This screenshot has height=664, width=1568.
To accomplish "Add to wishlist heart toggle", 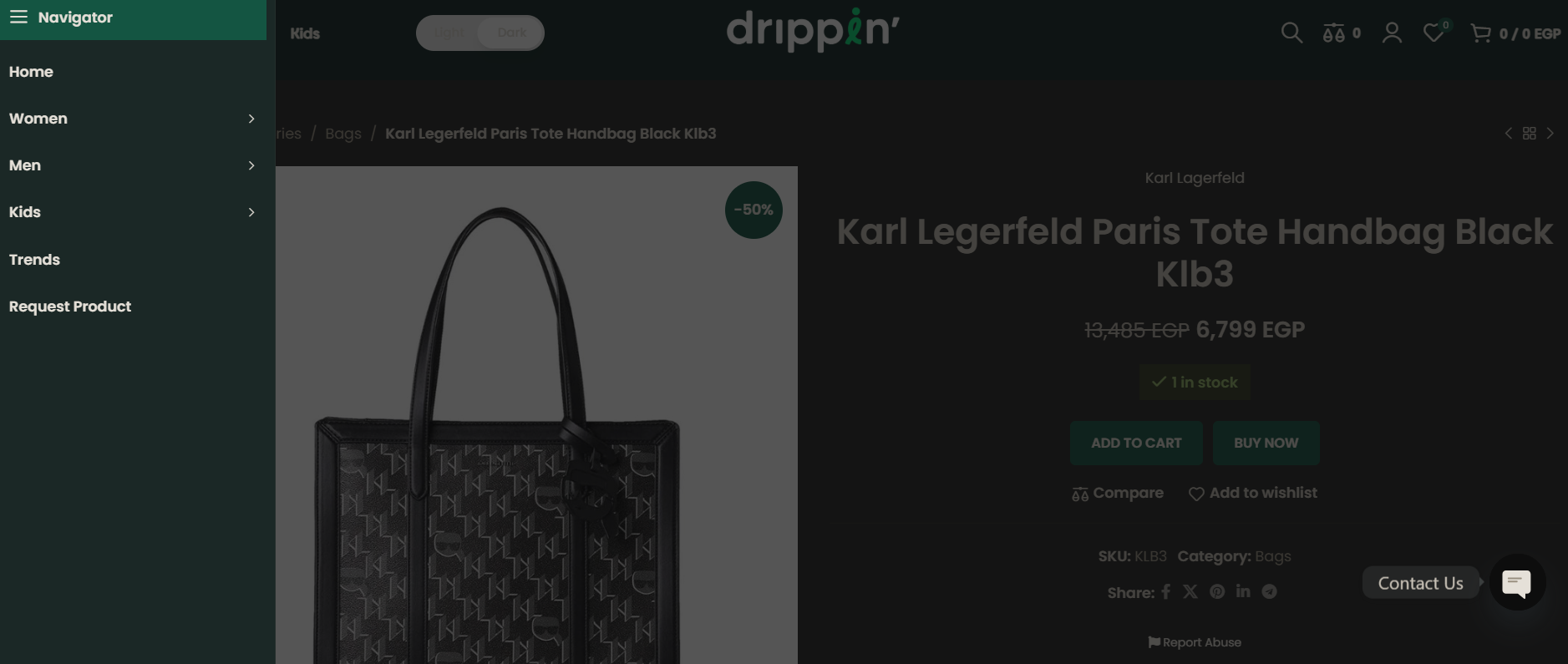I will [1196, 494].
